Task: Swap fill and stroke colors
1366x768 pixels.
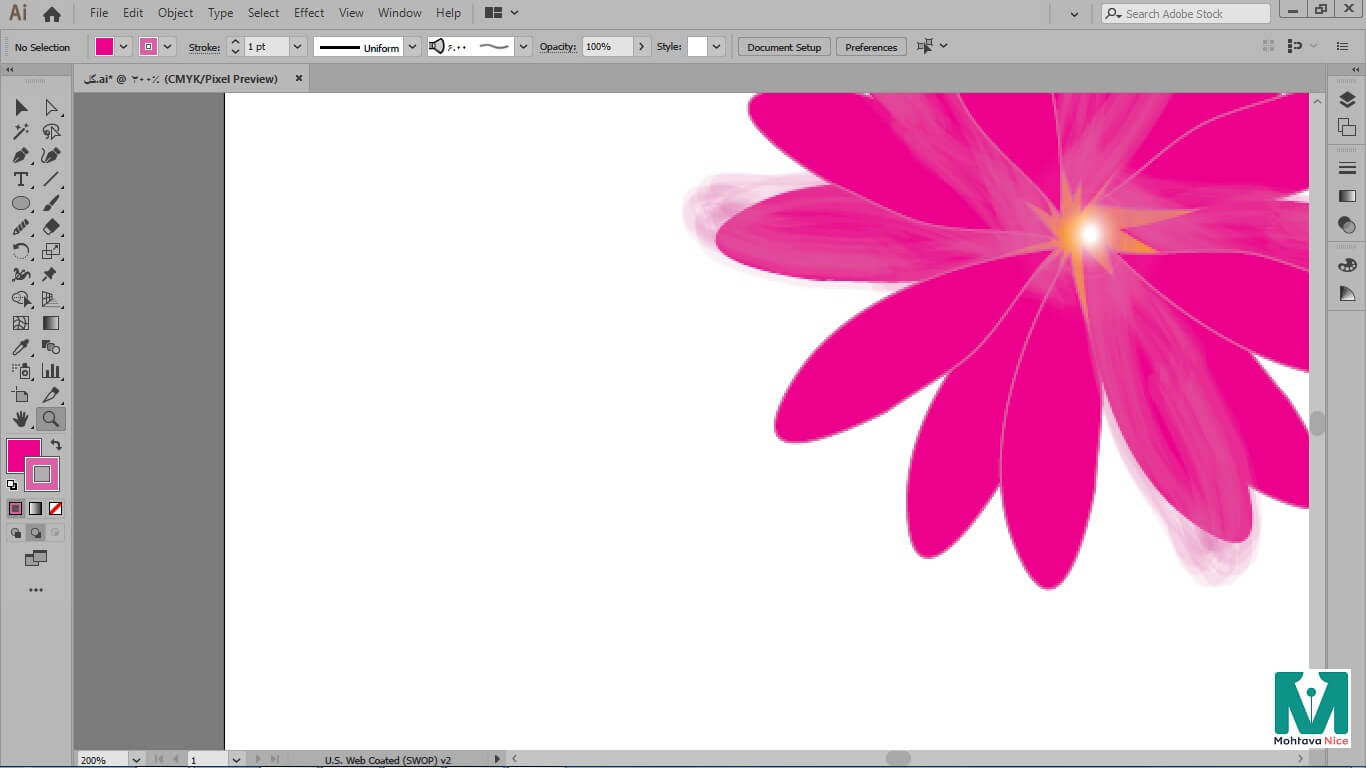Action: pos(57,445)
